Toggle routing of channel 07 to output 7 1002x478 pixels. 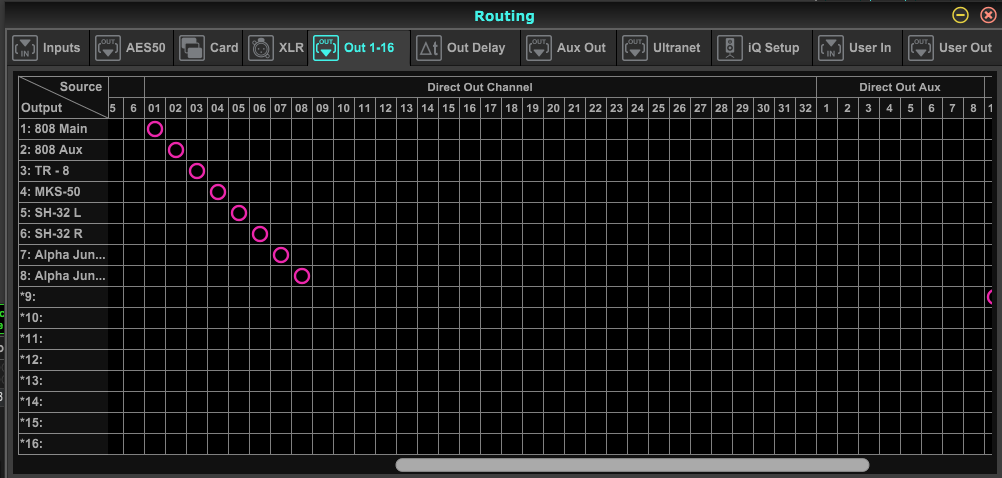tap(281, 255)
